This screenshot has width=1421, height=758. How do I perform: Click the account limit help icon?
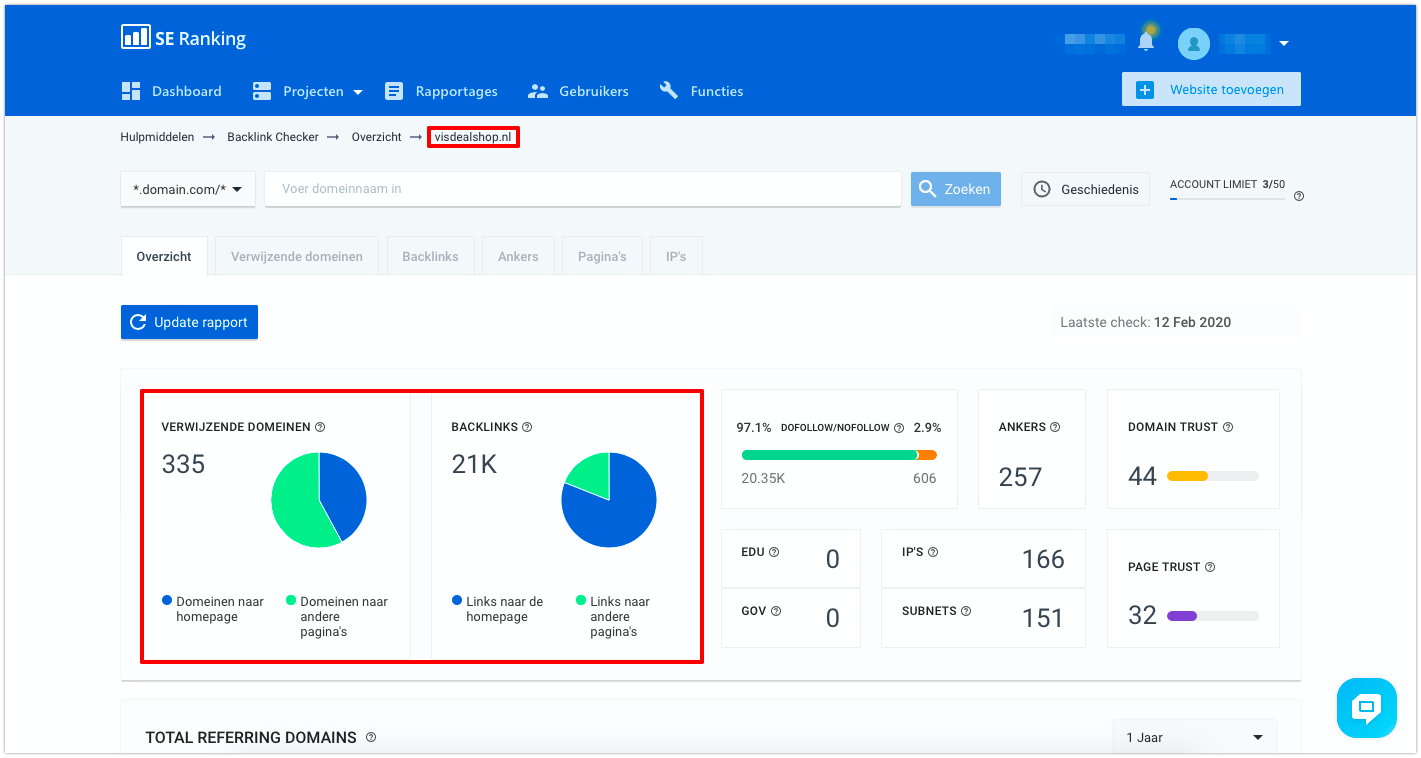pos(1299,196)
